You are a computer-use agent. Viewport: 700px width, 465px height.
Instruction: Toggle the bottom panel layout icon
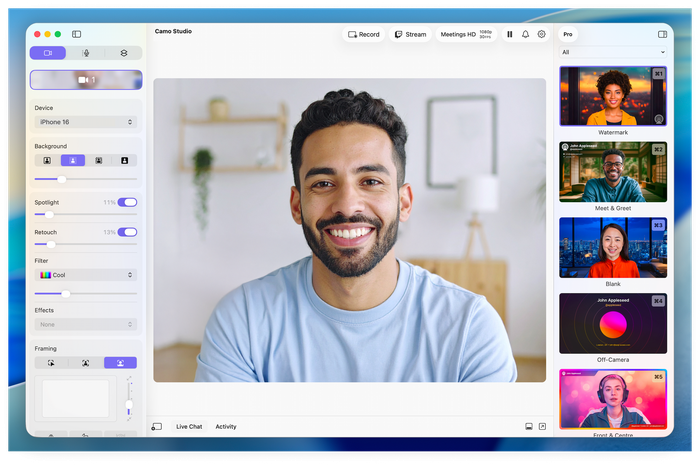pos(529,427)
